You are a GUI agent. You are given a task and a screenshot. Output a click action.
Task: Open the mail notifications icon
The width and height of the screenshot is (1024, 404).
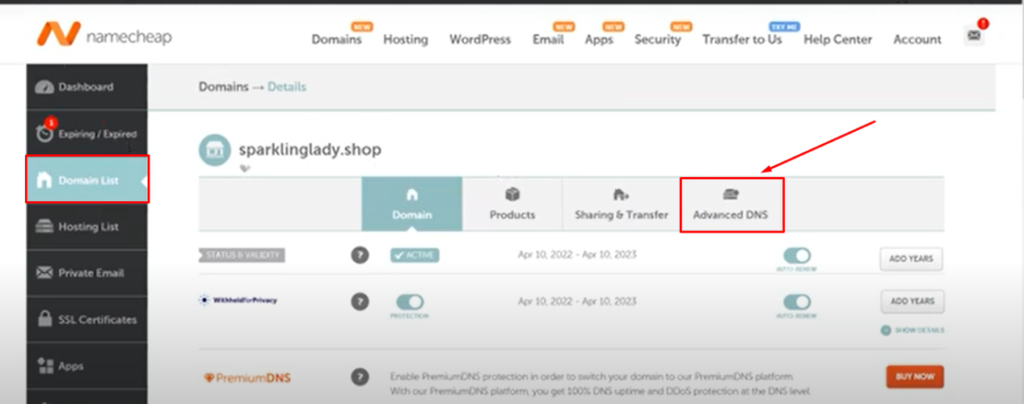pos(974,35)
